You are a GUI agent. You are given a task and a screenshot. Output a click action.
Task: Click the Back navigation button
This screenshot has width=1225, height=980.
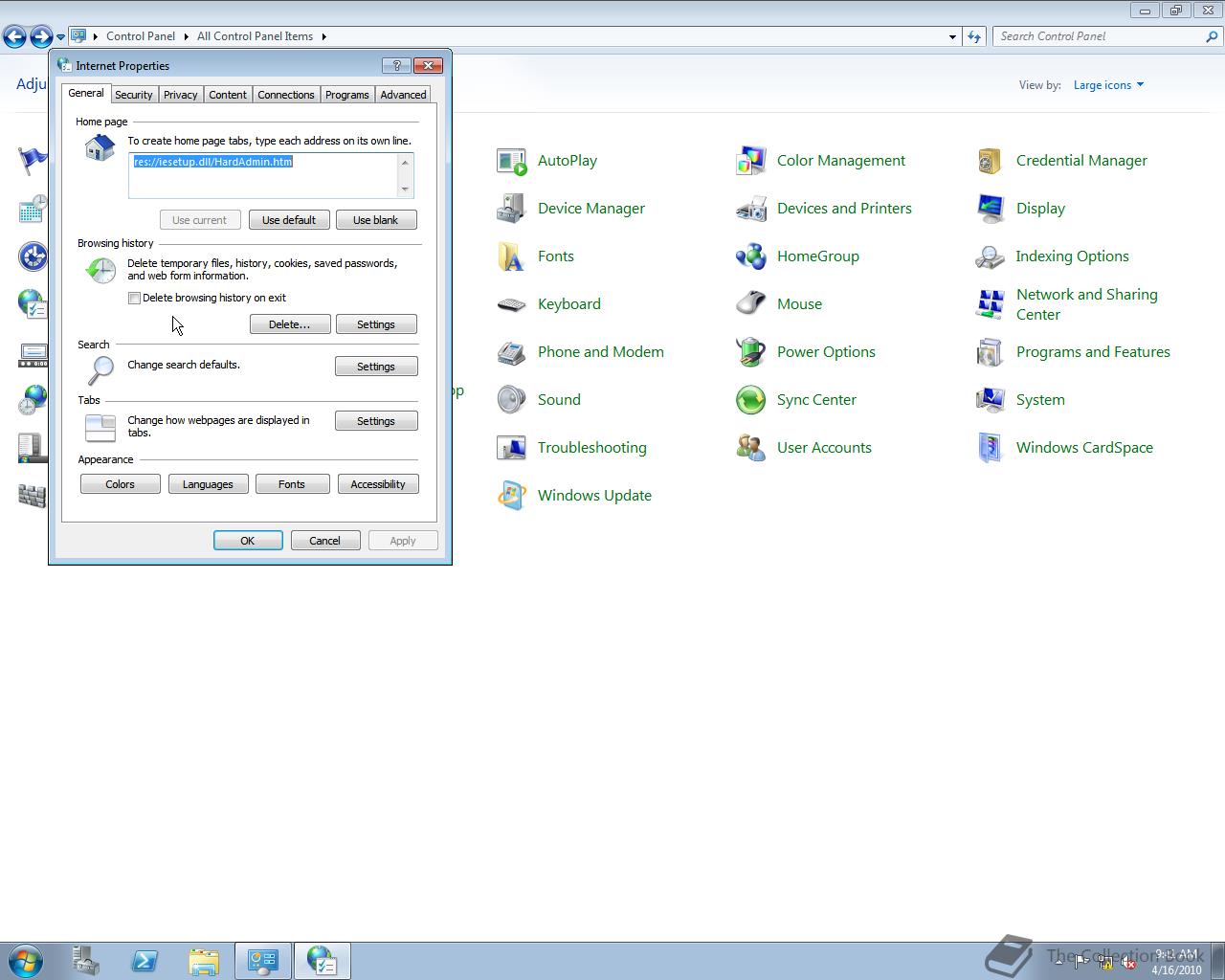click(14, 36)
